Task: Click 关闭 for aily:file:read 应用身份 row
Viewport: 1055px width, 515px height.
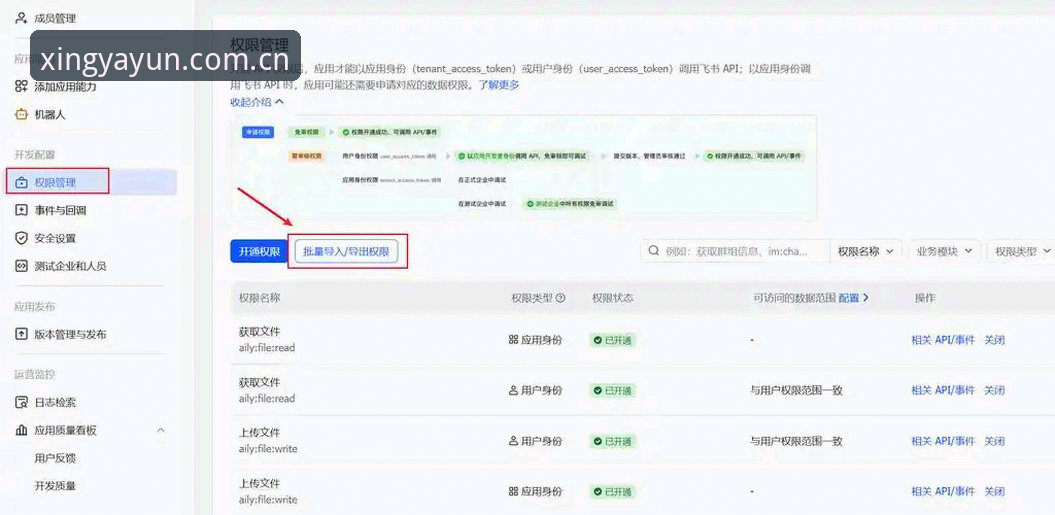Action: tap(994, 340)
